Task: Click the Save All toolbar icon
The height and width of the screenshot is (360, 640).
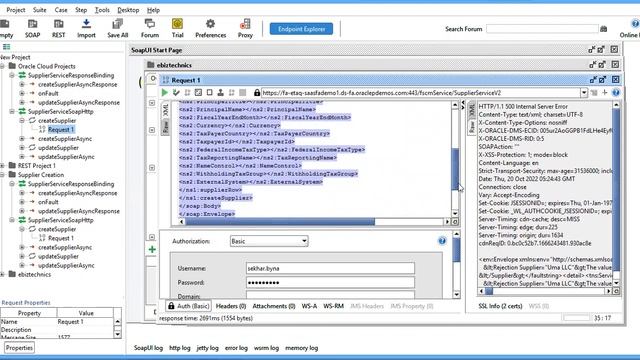Action: tap(118, 24)
